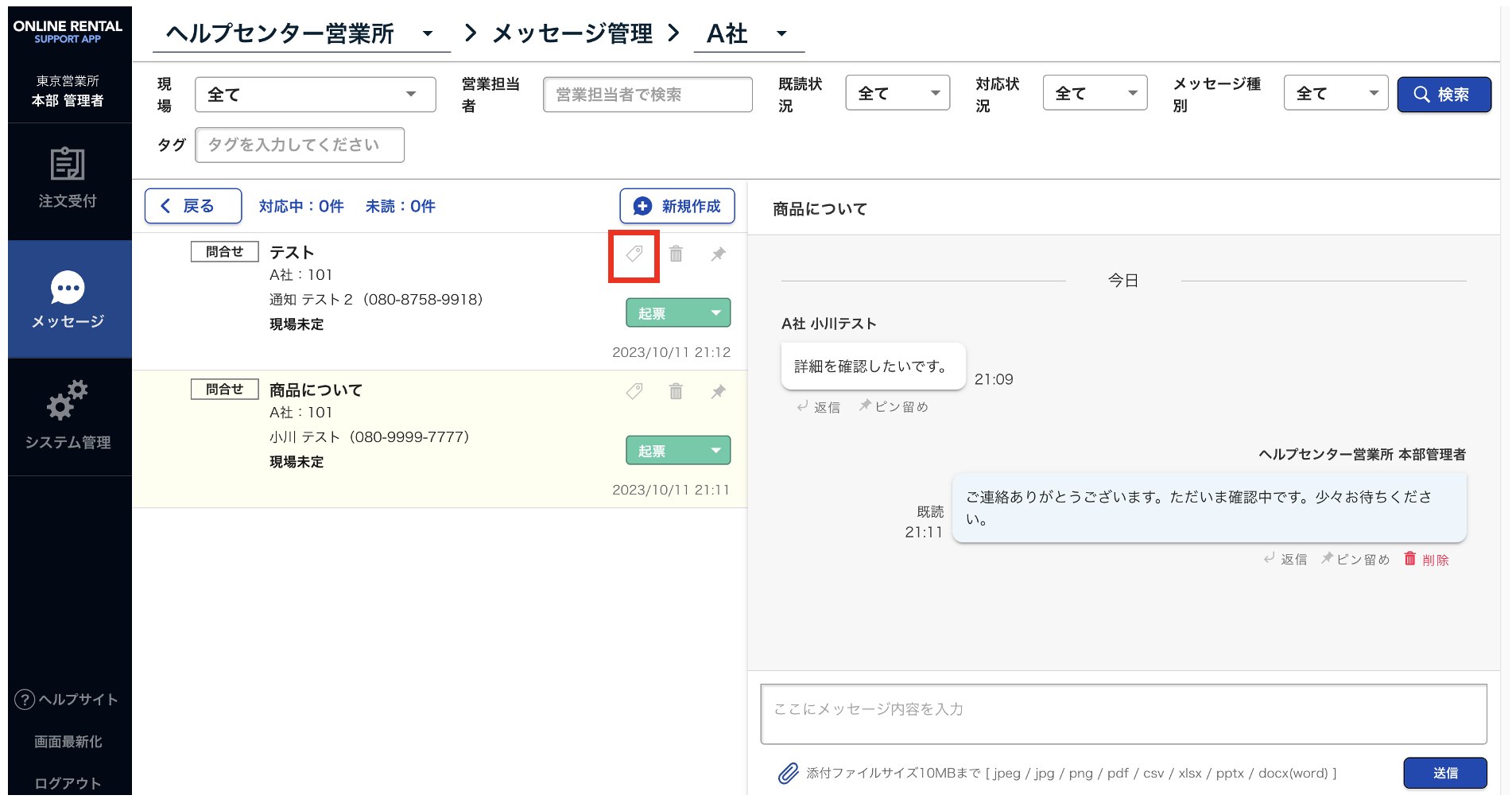
Task: Delete the テスト message with the trash icon
Action: pos(676,254)
